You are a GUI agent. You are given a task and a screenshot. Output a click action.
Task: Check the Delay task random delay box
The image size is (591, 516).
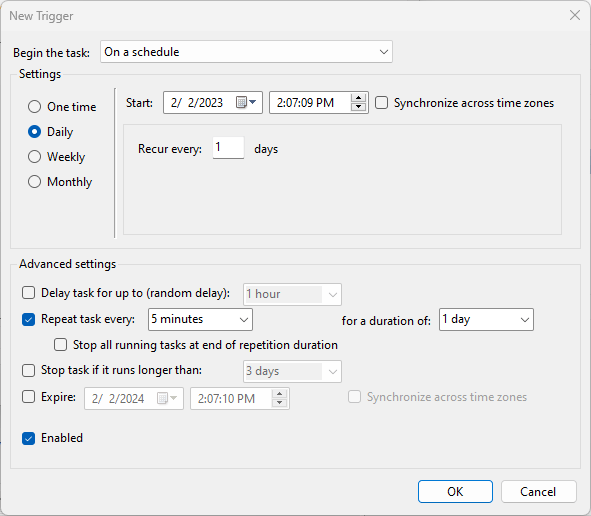[x=29, y=292]
